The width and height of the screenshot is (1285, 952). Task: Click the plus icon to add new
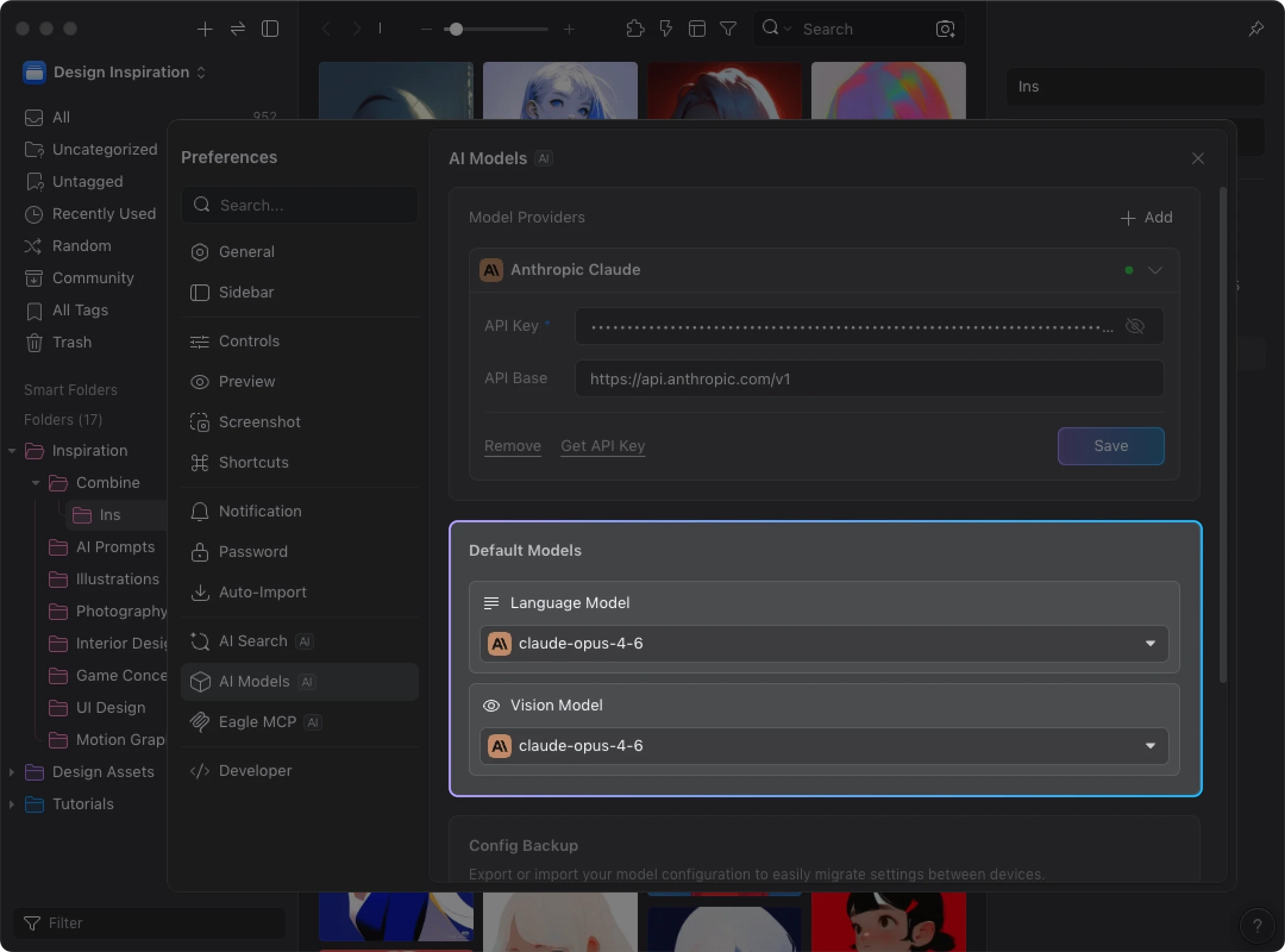click(x=205, y=29)
